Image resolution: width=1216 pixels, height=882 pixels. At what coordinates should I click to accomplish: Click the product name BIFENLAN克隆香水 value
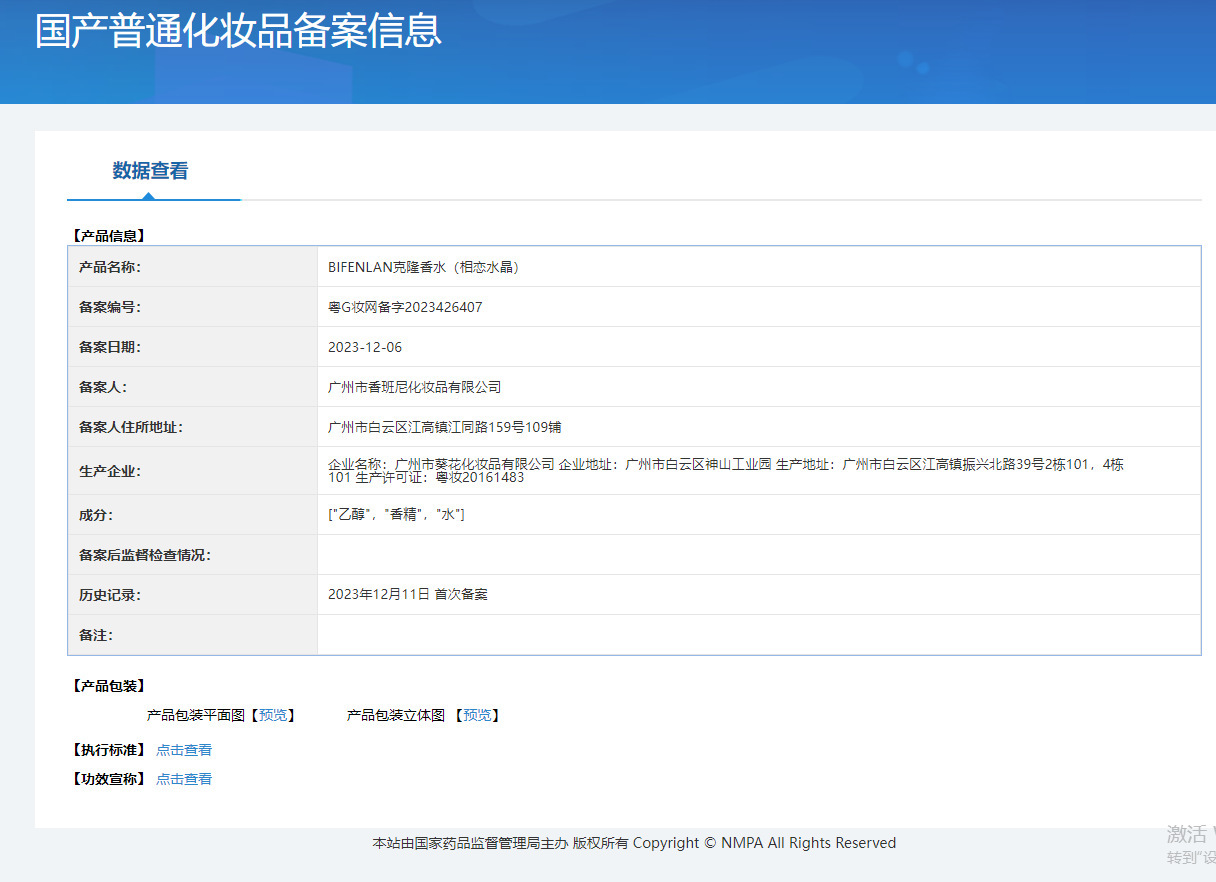424,267
